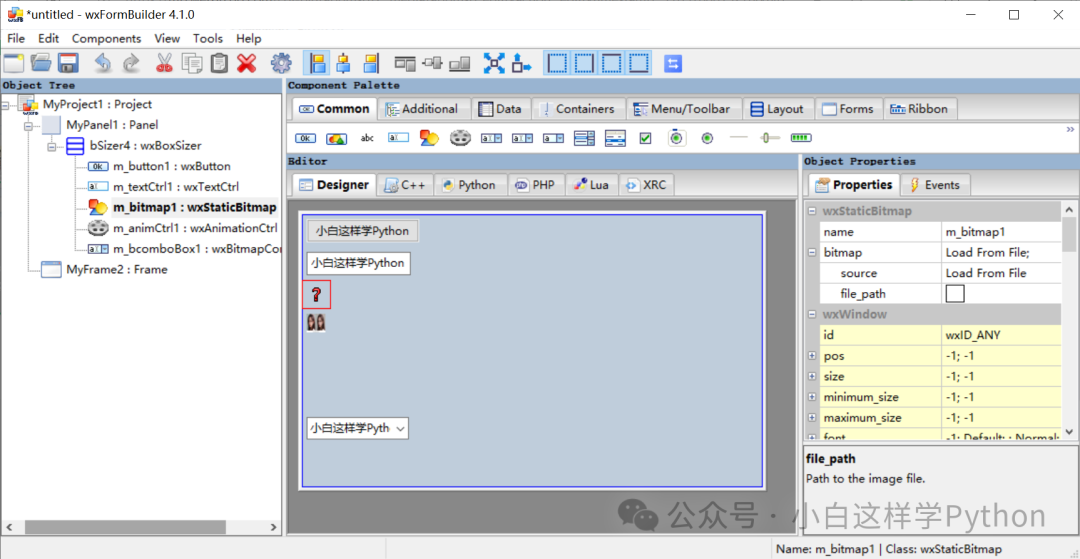Pick the wxCheckBox palette component

click(x=645, y=138)
